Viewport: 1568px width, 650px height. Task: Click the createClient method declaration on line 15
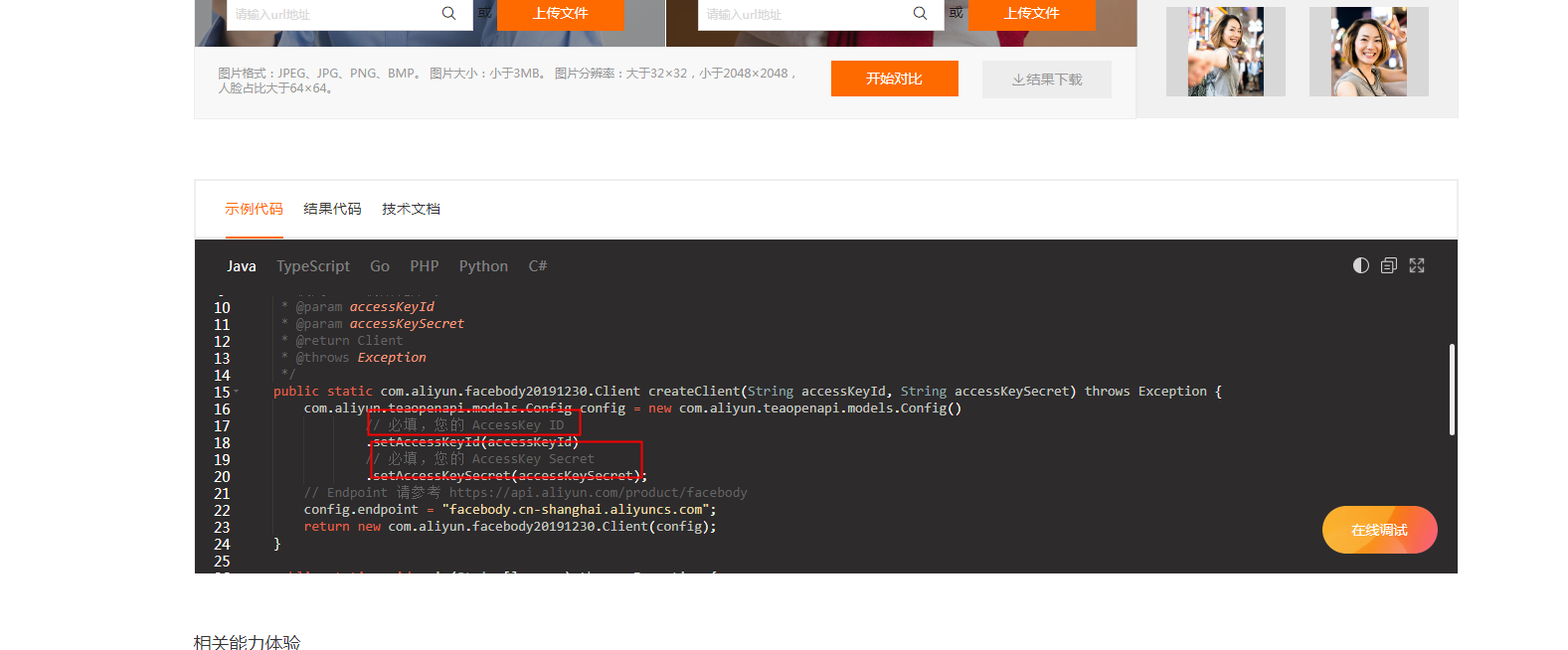(x=748, y=392)
